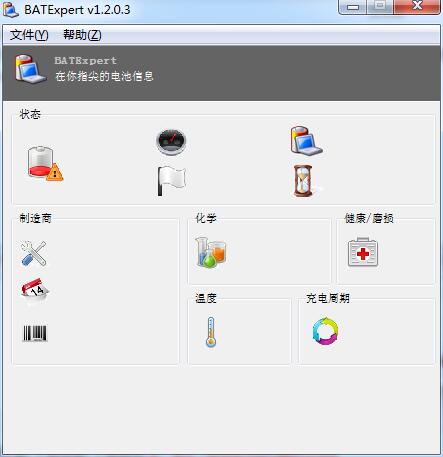The height and width of the screenshot is (457, 443).
Task: Open the 帮助(Z) menu
Action: coord(82,35)
